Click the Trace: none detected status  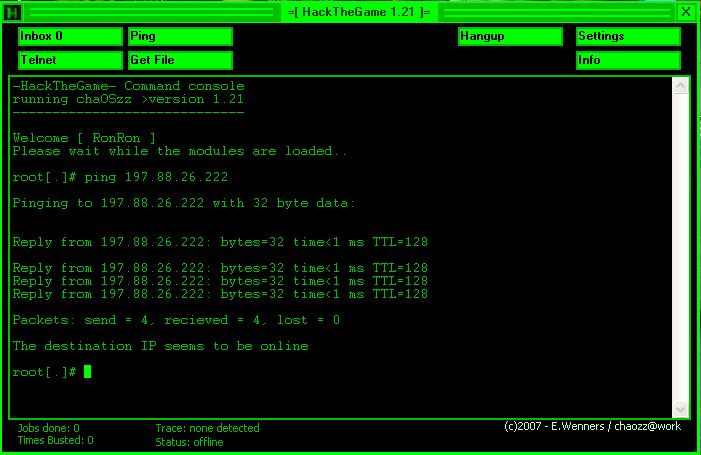207,428
